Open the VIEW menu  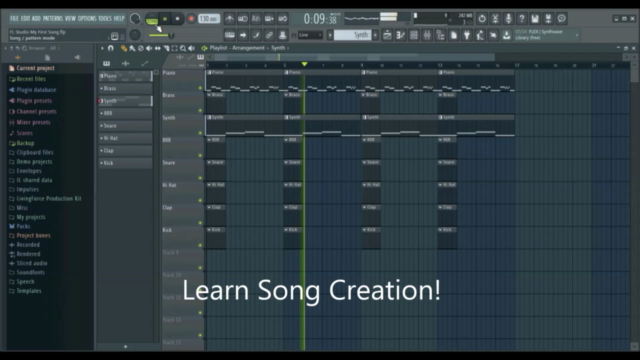pyautogui.click(x=70, y=18)
